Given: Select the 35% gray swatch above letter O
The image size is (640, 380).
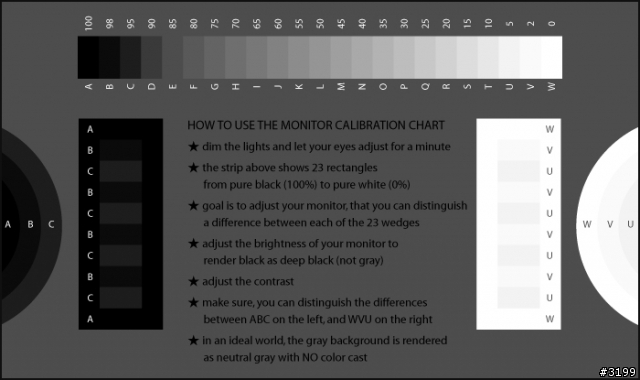Looking at the screenshot, I should click(383, 58).
